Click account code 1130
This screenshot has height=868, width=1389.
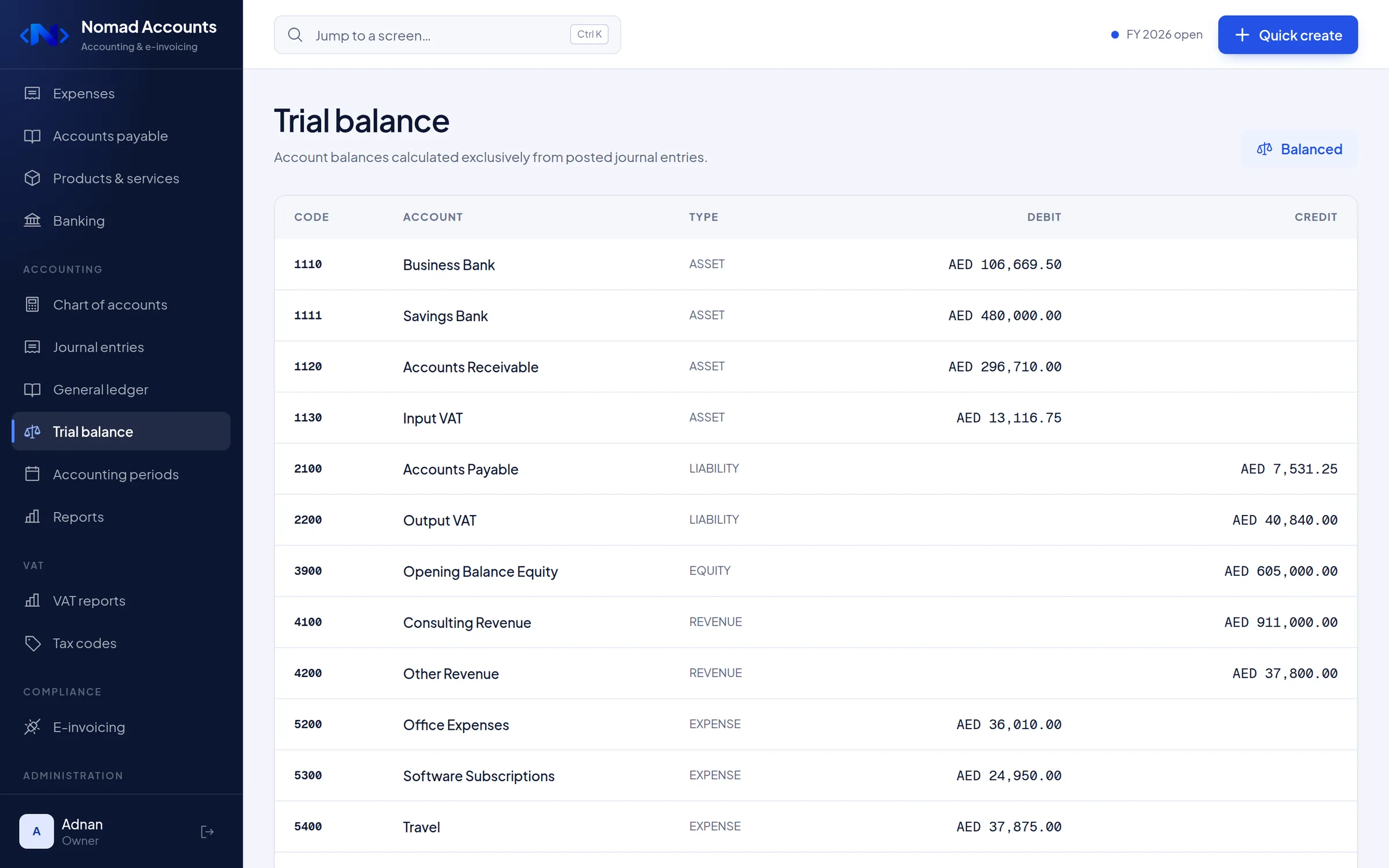(x=308, y=417)
